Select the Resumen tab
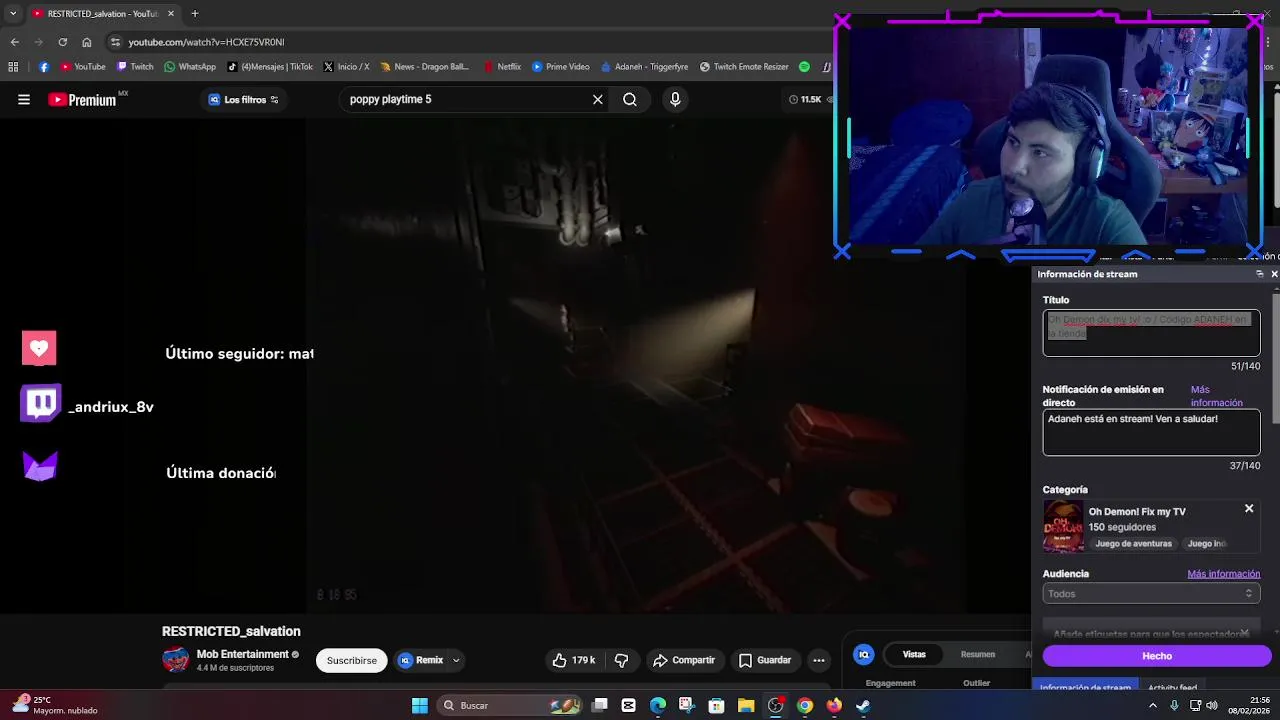This screenshot has width=1280, height=720. [978, 654]
